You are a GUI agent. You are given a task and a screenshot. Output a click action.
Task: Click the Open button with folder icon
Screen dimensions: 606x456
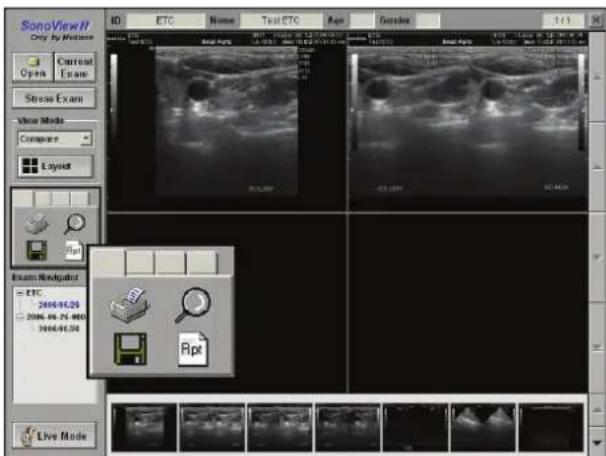point(33,67)
